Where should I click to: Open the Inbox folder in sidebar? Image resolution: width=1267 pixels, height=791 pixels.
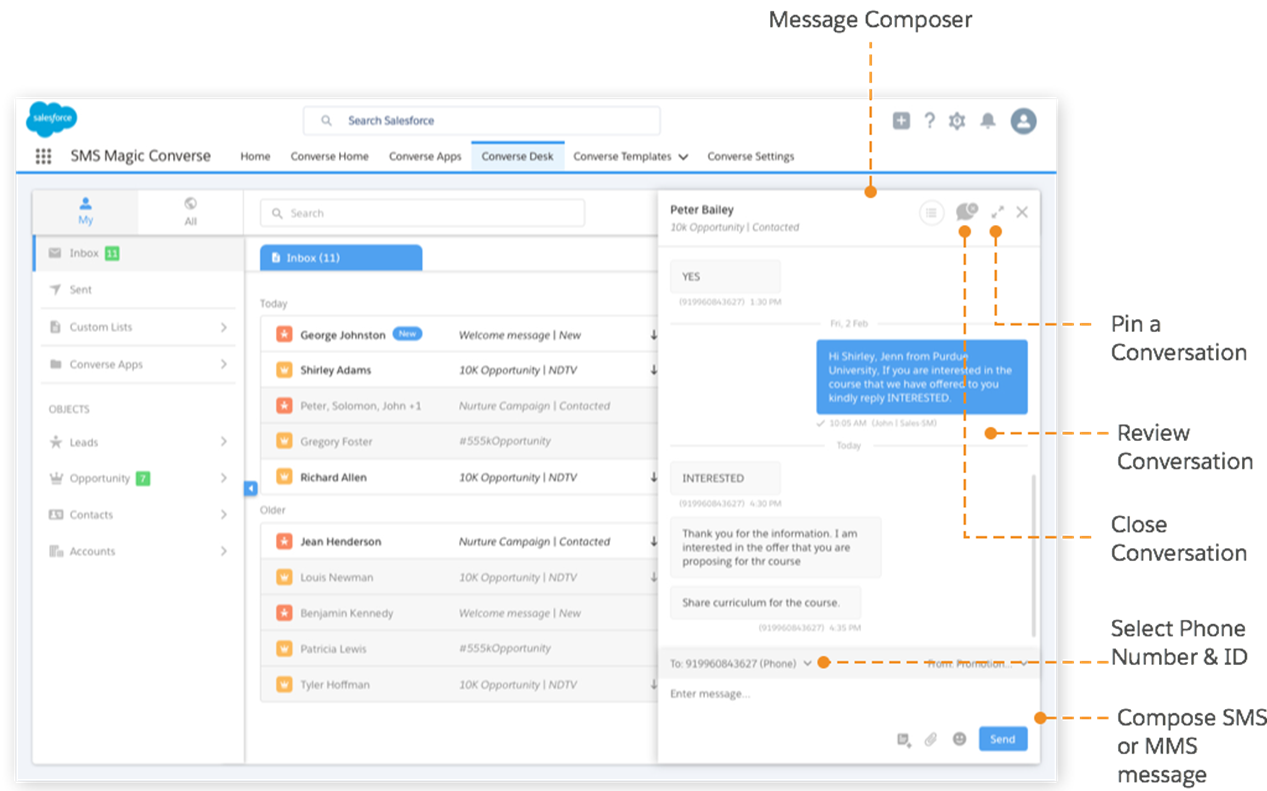coord(139,254)
